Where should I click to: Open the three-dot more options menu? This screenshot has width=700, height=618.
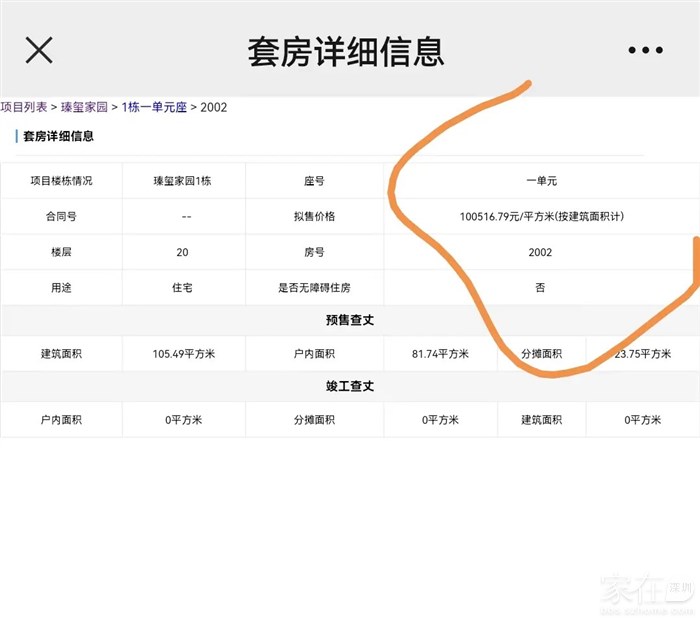coord(645,51)
